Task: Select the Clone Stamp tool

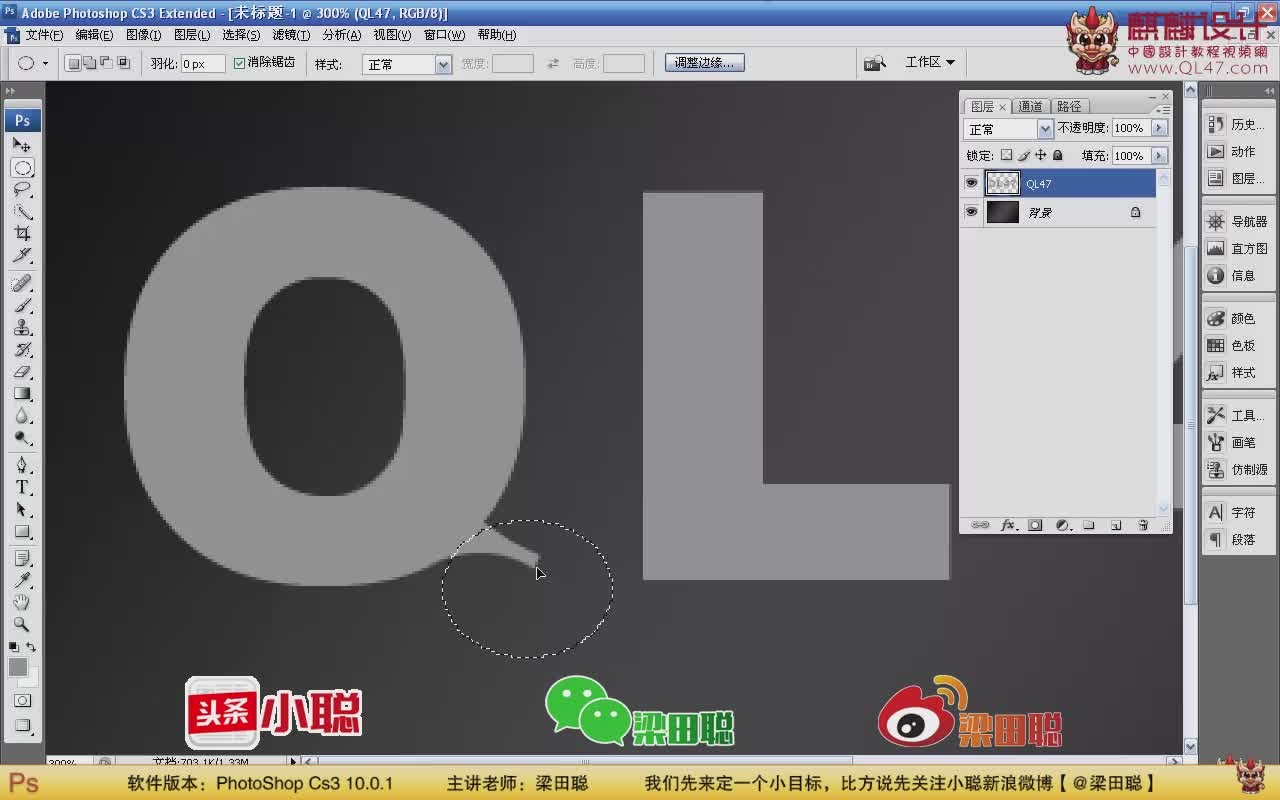Action: (22, 328)
